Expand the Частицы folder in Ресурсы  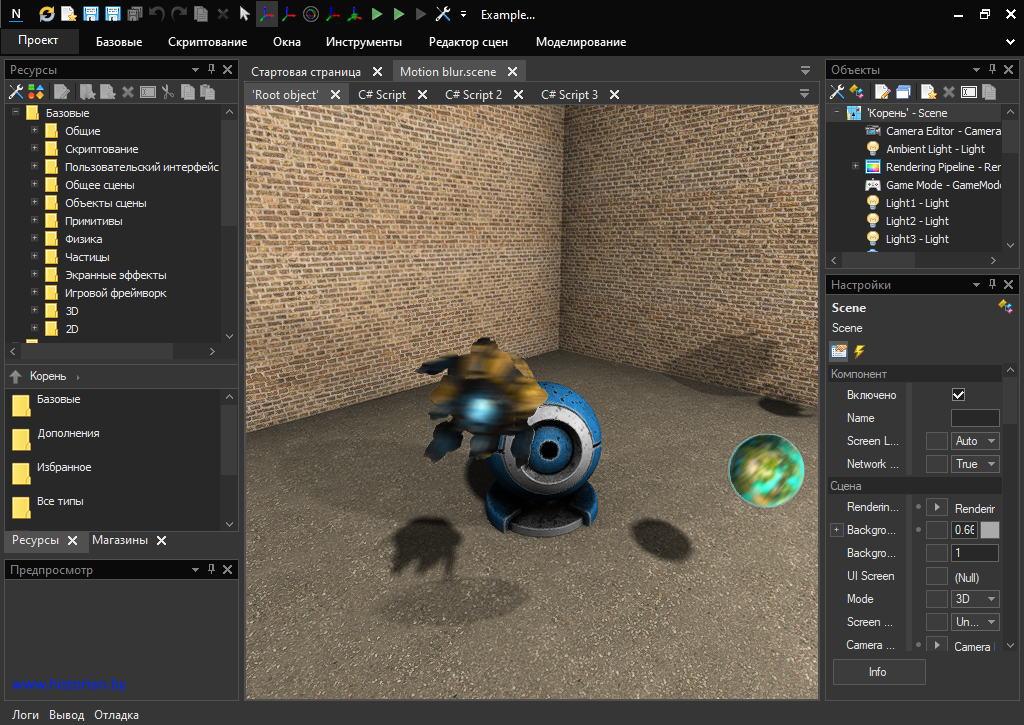(34, 257)
